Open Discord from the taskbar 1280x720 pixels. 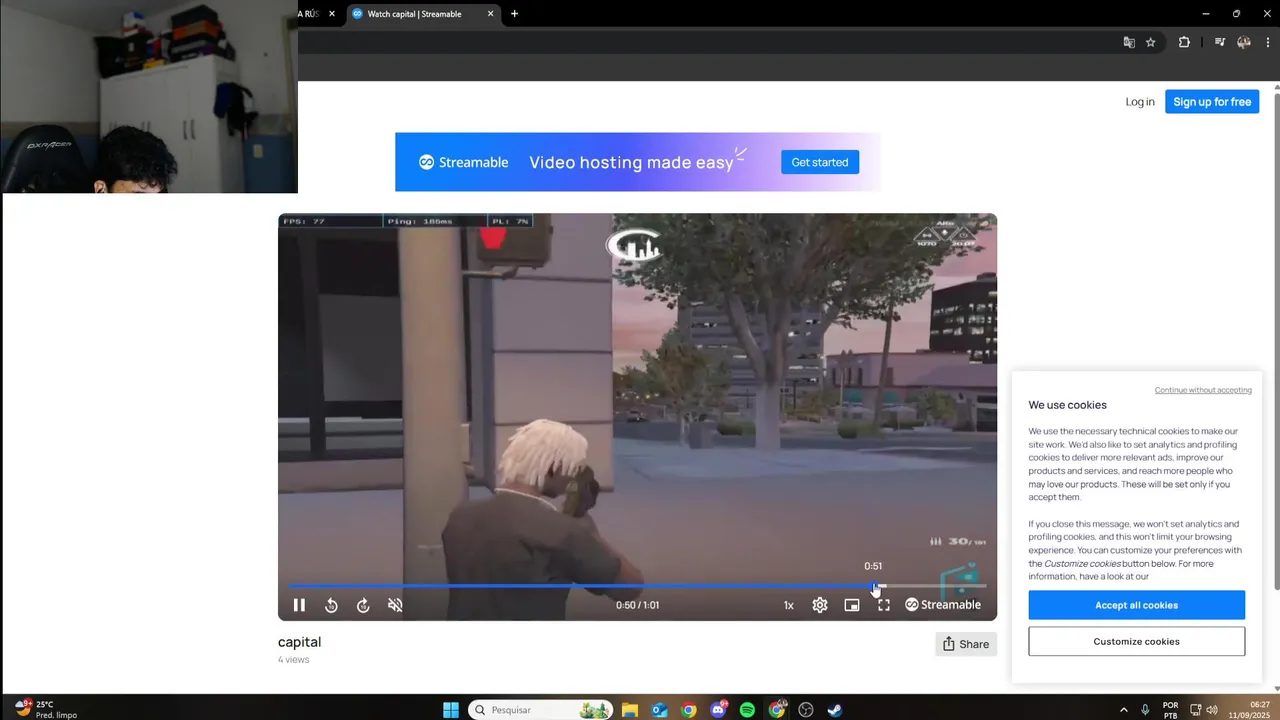[718, 710]
